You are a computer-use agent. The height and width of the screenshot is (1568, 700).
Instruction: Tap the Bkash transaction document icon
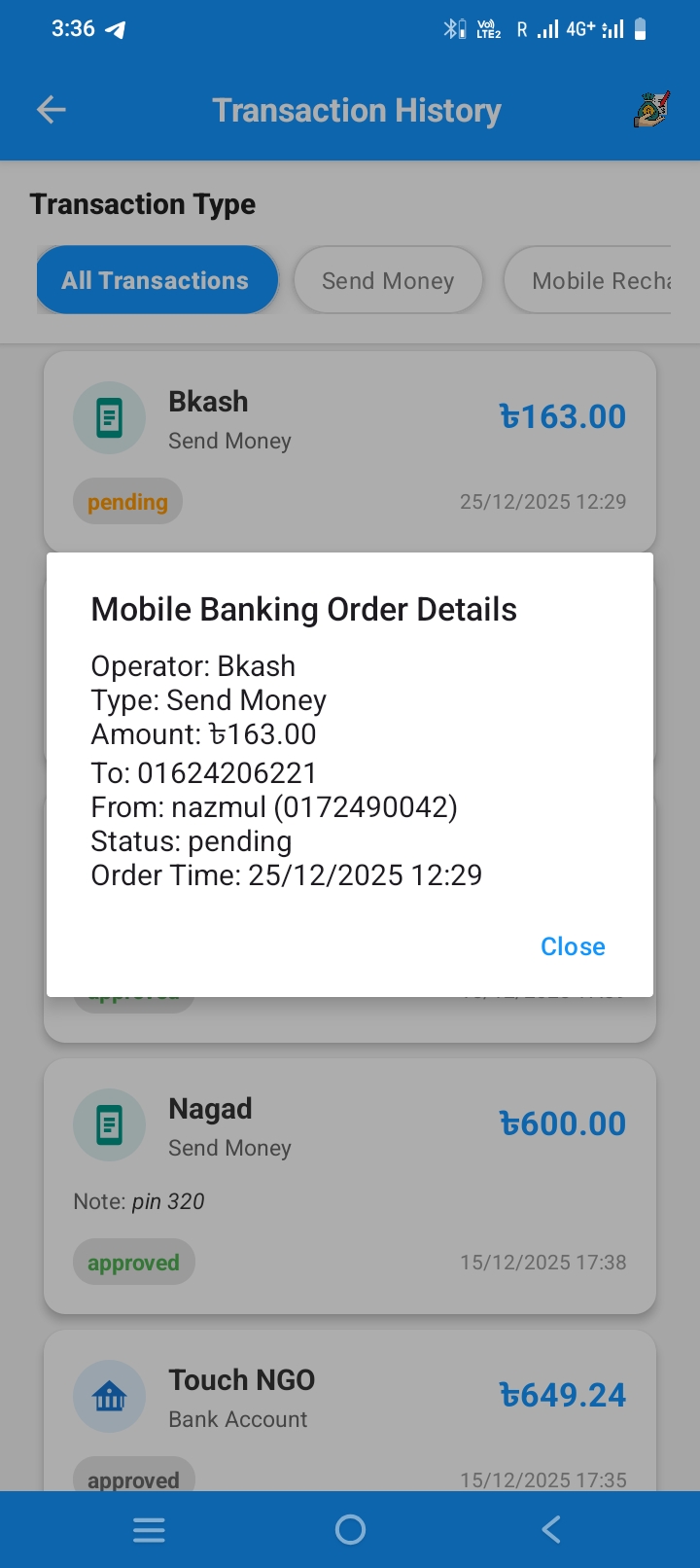click(x=109, y=418)
